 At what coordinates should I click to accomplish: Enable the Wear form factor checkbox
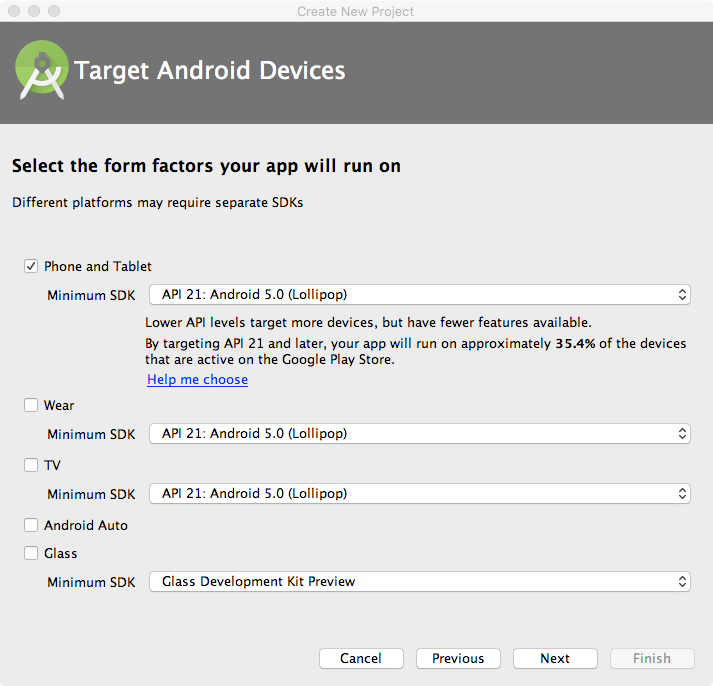pyautogui.click(x=31, y=405)
